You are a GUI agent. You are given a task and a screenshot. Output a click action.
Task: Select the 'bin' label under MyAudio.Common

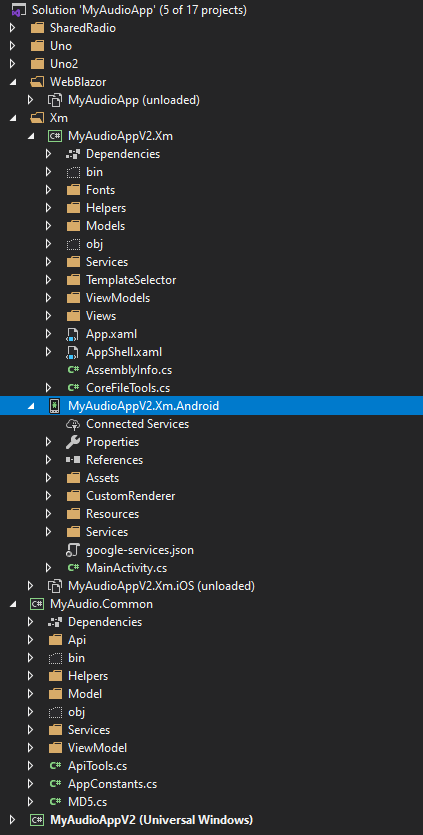coord(76,658)
